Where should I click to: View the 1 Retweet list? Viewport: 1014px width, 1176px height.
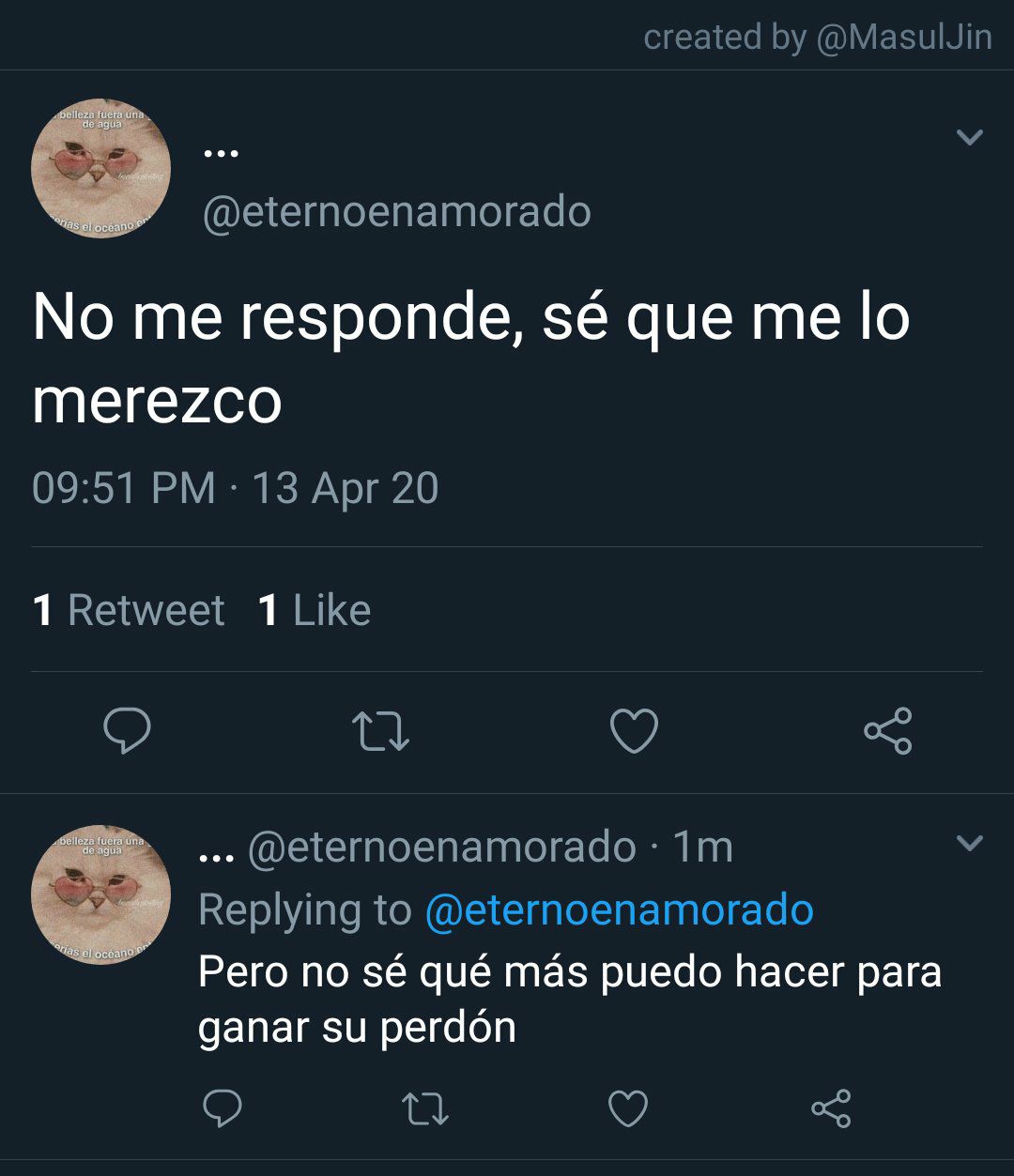(129, 610)
